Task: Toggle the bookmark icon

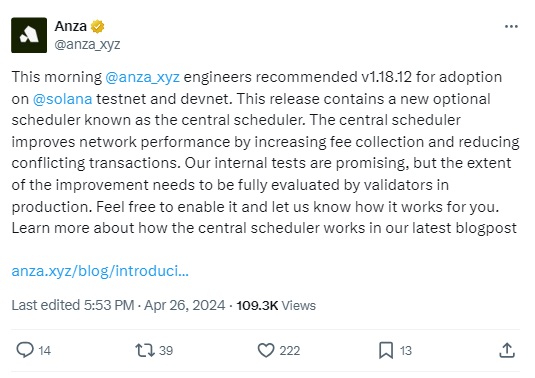Action: 386,350
